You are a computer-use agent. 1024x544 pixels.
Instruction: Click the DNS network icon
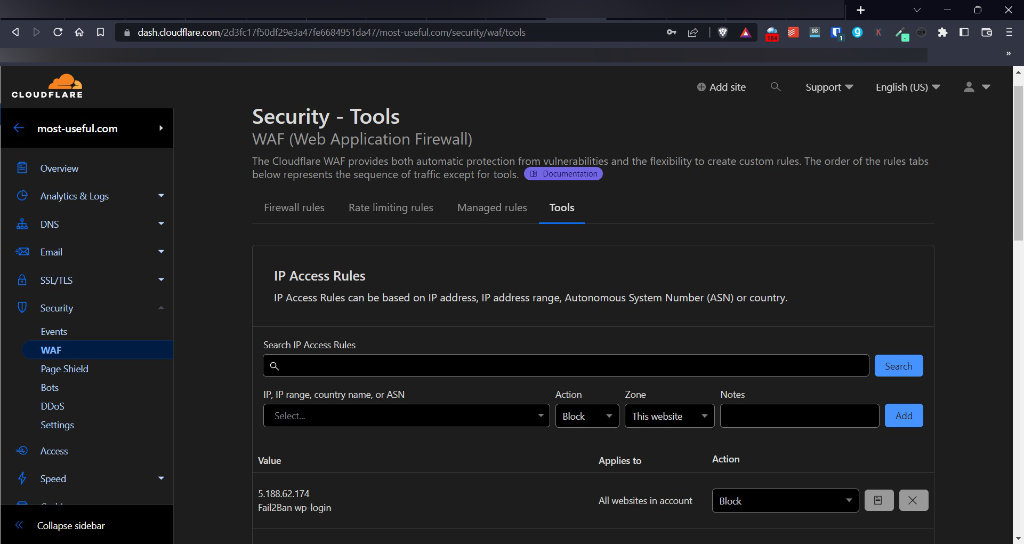[22, 224]
